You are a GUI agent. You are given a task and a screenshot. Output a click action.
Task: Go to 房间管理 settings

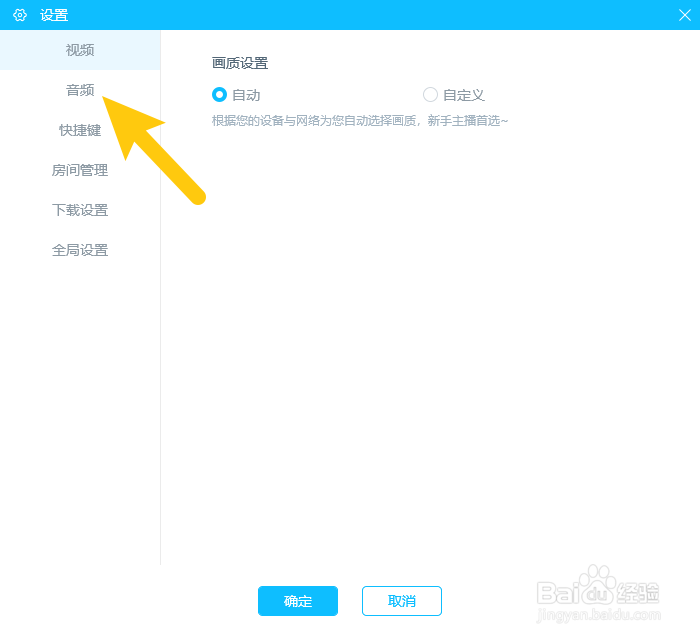(80, 170)
